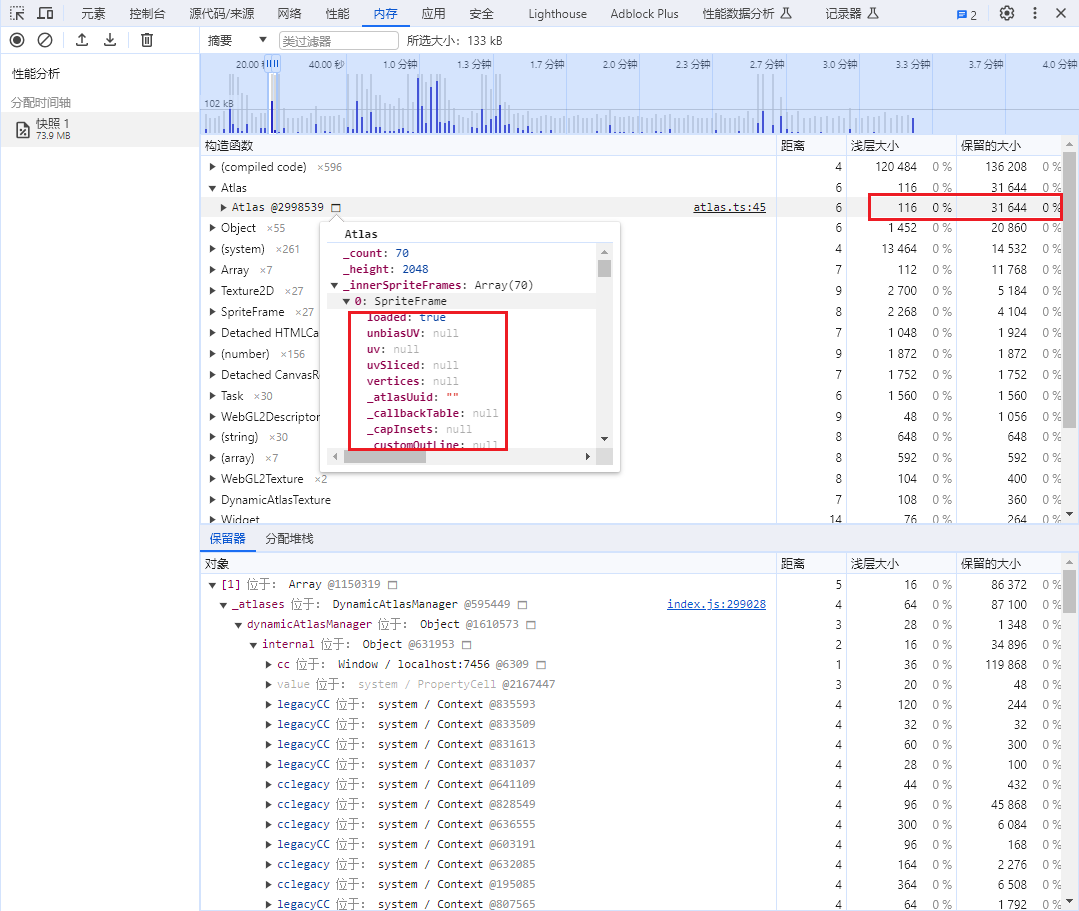
Task: Expand the (compiled code) row
Action: (212, 167)
